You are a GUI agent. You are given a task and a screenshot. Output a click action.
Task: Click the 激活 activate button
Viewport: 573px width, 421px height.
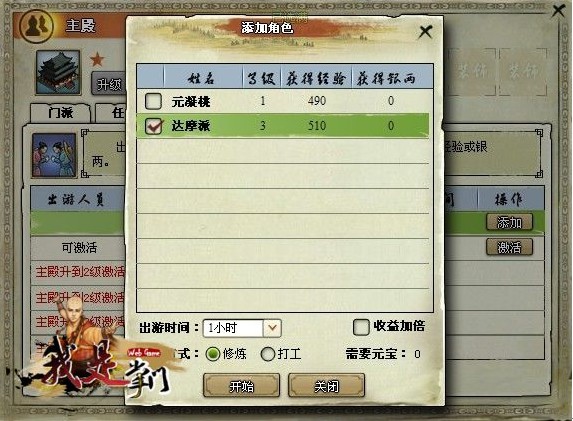(x=509, y=247)
